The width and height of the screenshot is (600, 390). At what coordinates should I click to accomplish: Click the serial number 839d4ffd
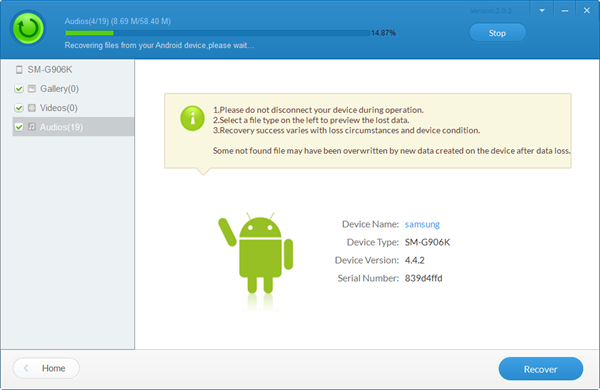point(424,278)
